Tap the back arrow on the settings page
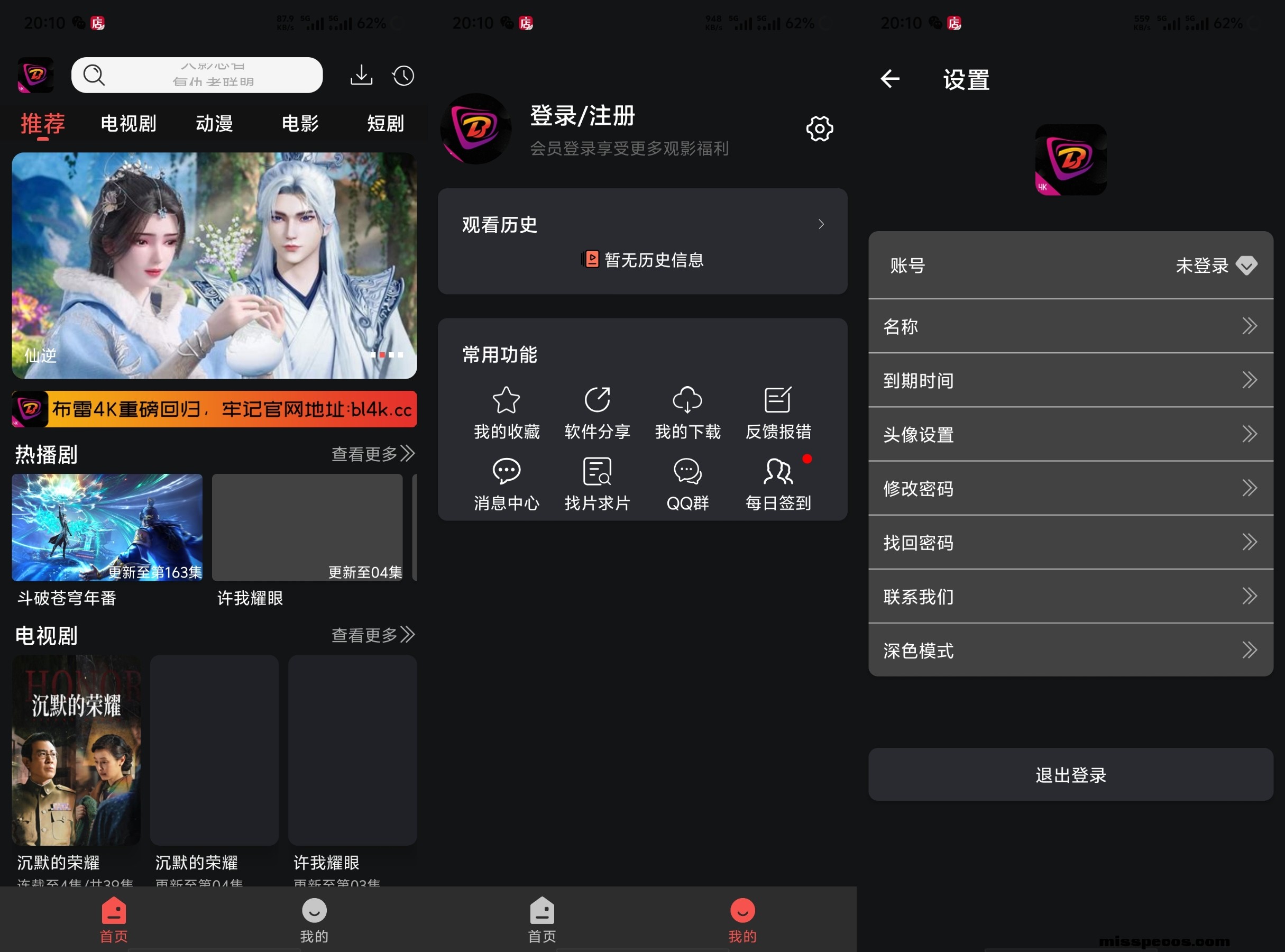 click(x=889, y=79)
